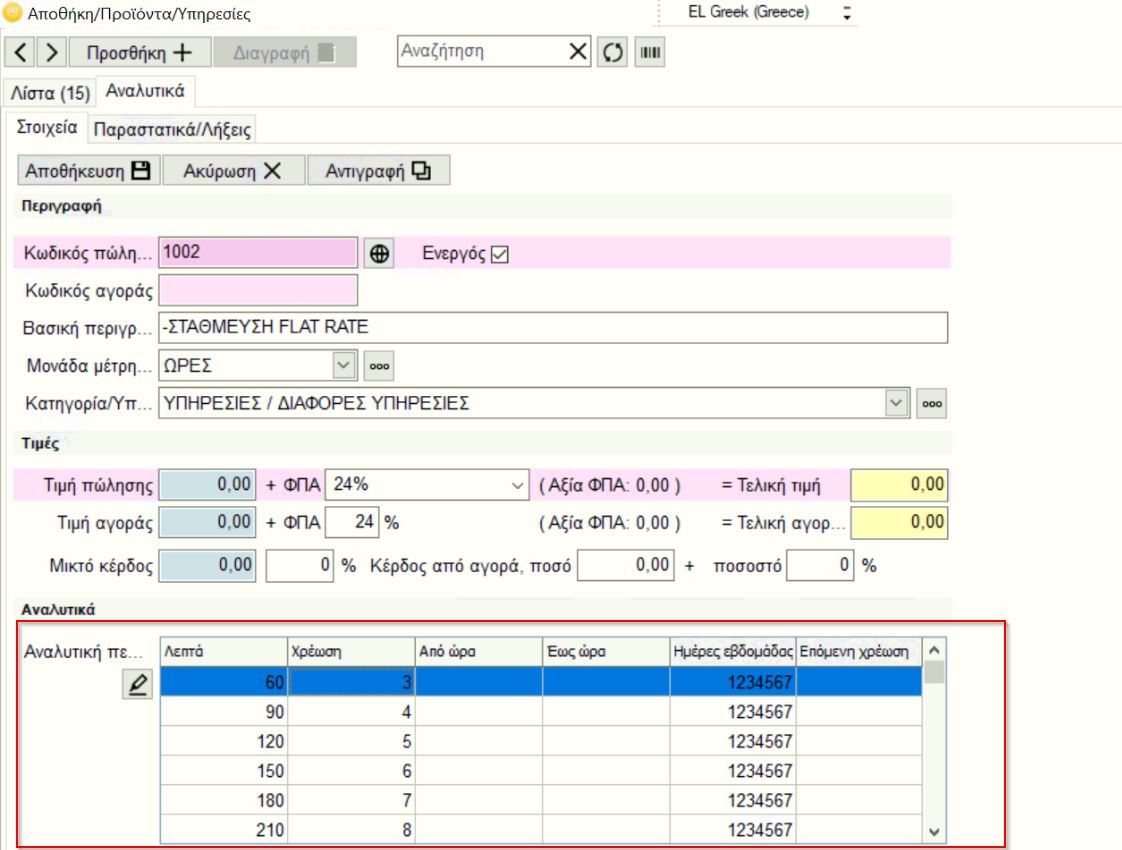Click the purchase ΦΠΑ percent field

(352, 522)
